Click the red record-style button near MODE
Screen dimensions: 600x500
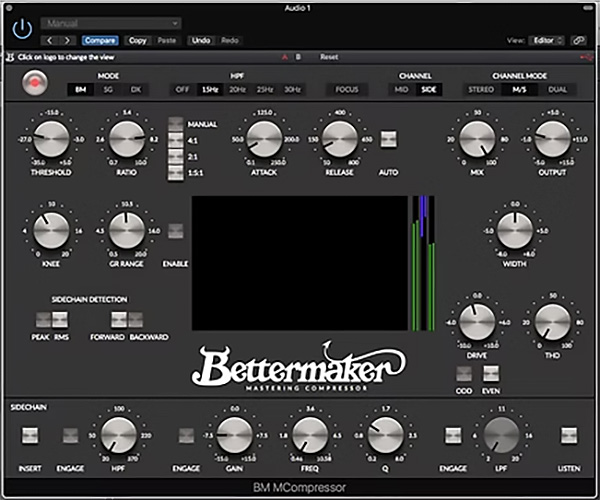(35, 83)
